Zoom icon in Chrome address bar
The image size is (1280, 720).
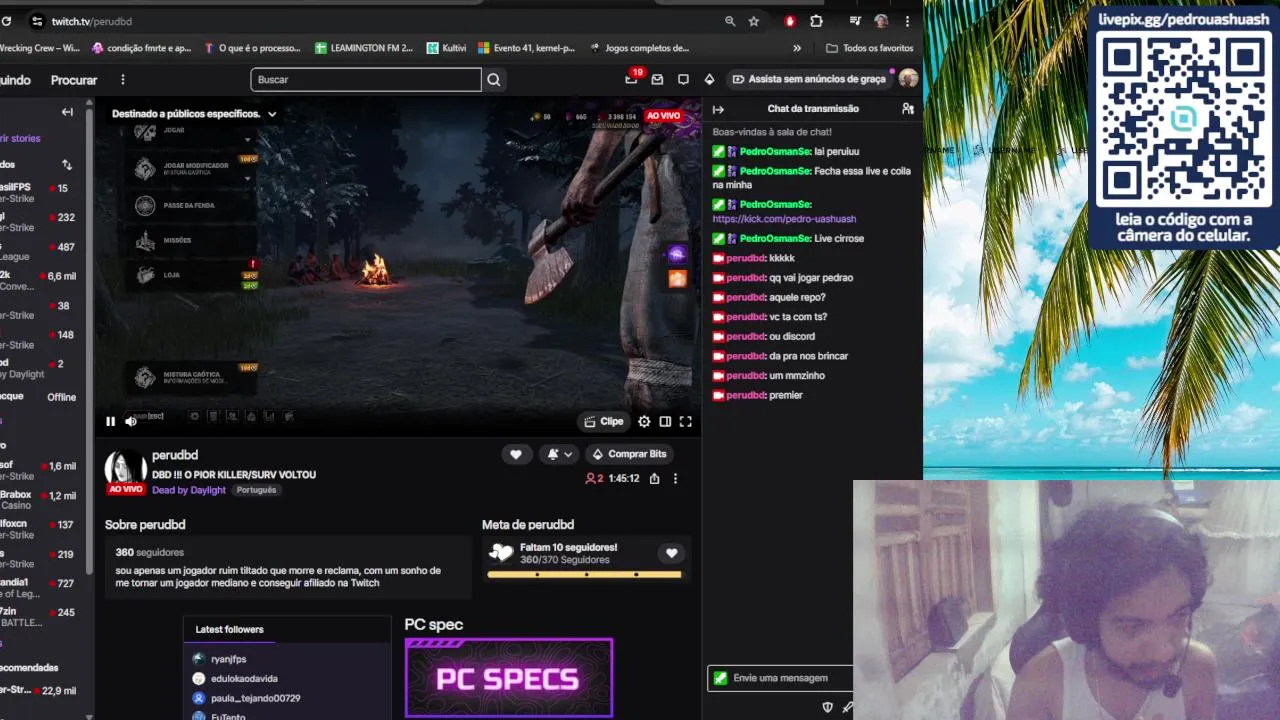coord(730,21)
